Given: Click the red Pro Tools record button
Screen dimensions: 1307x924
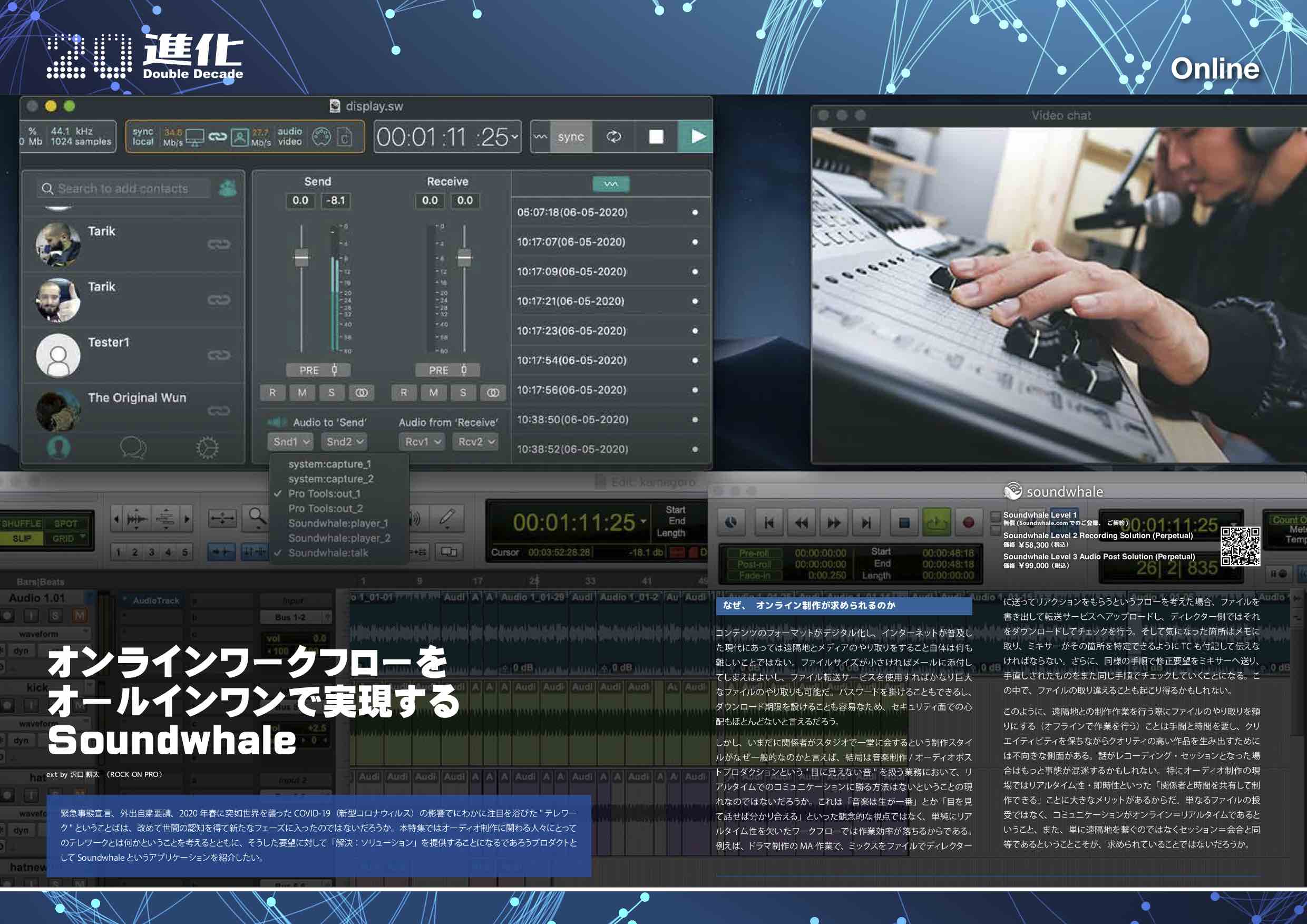Looking at the screenshot, I should 968,523.
